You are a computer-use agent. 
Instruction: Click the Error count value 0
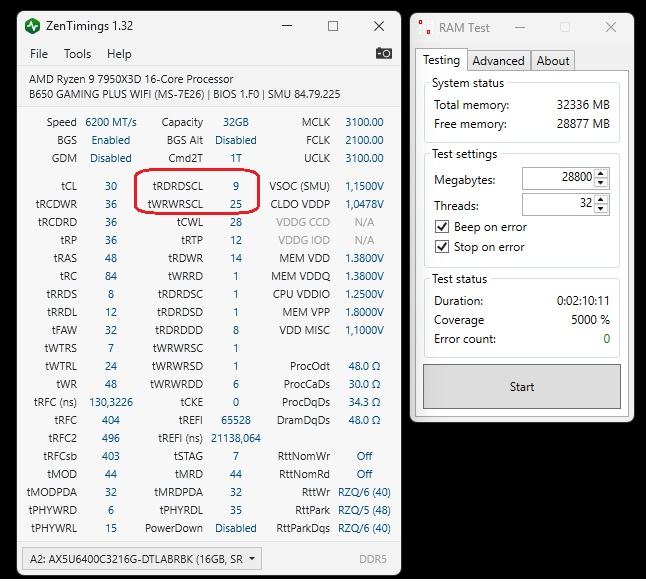(606, 339)
